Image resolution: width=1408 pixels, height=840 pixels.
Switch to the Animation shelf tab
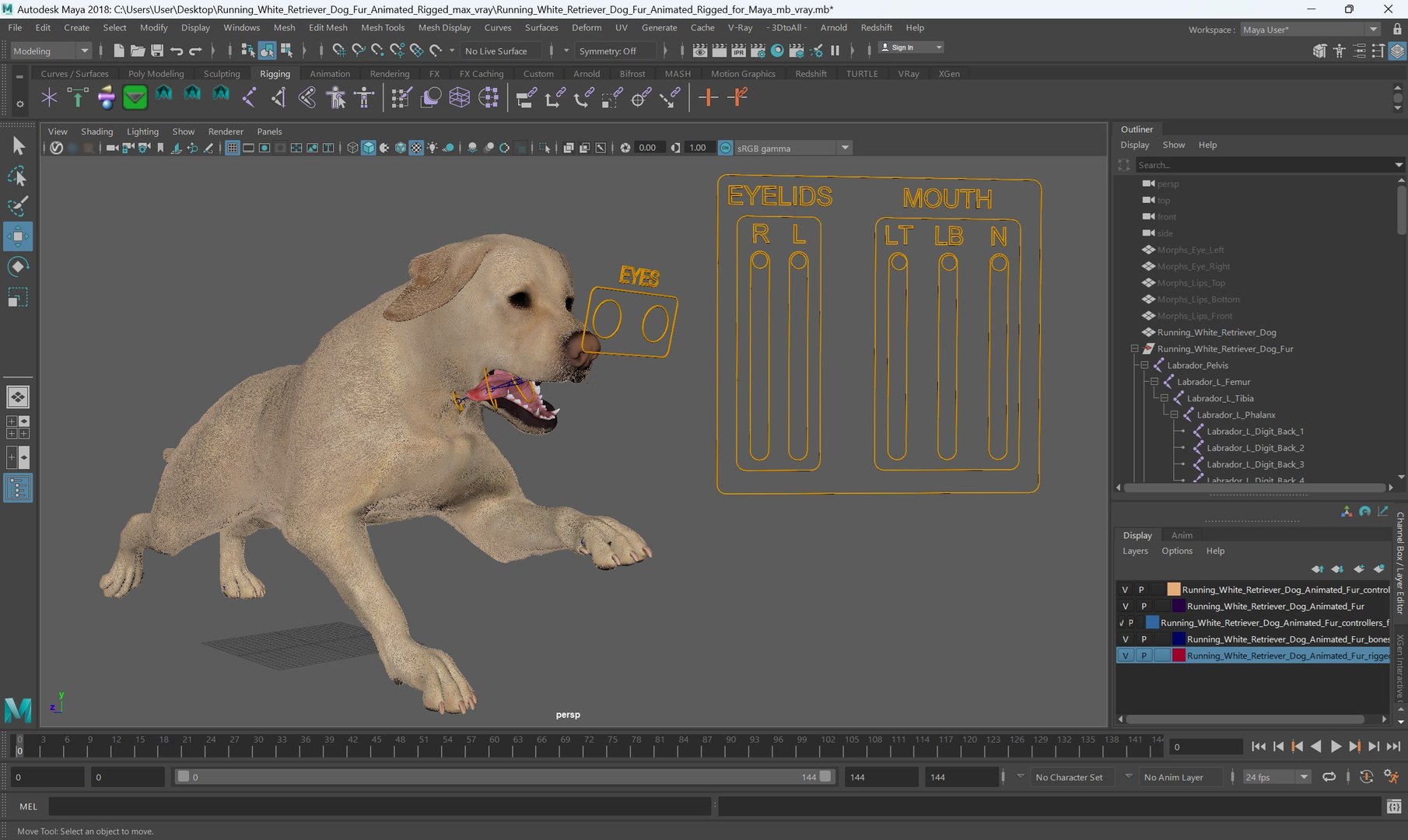coord(330,74)
